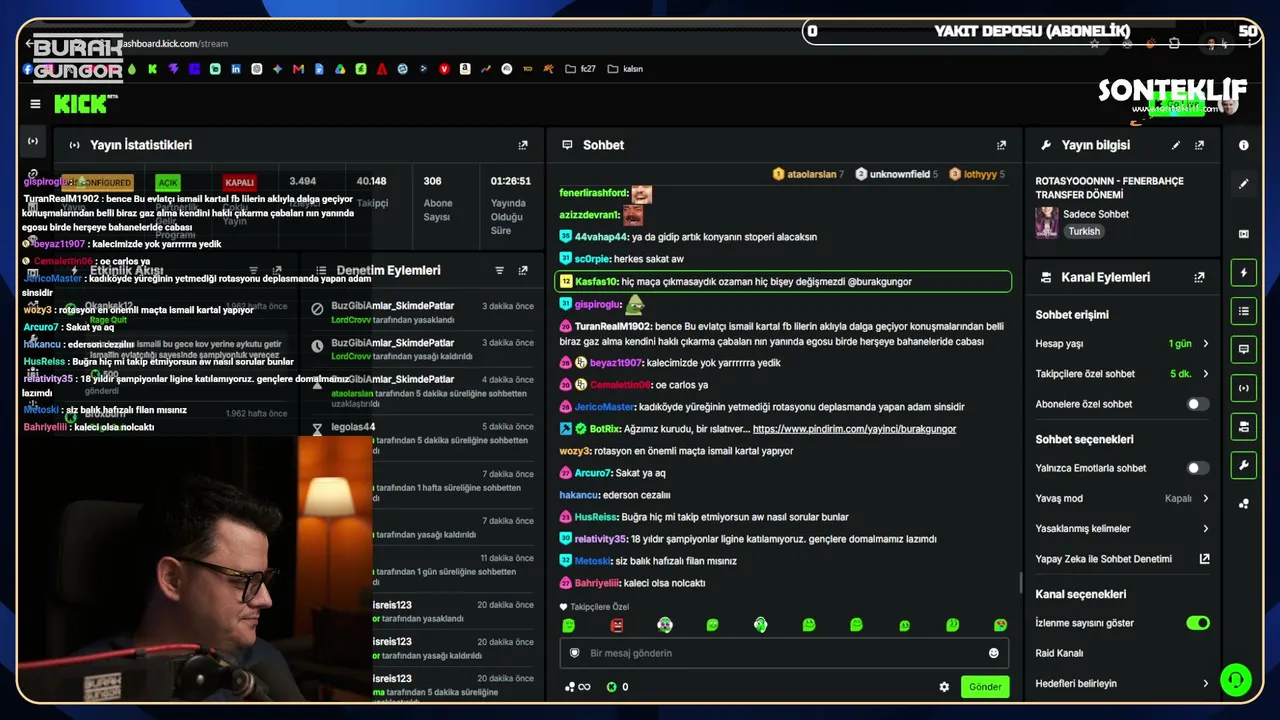The height and width of the screenshot is (720, 1280).
Task: Enable Yalnızca Emotlarla sohbet switch
Action: (1197, 468)
